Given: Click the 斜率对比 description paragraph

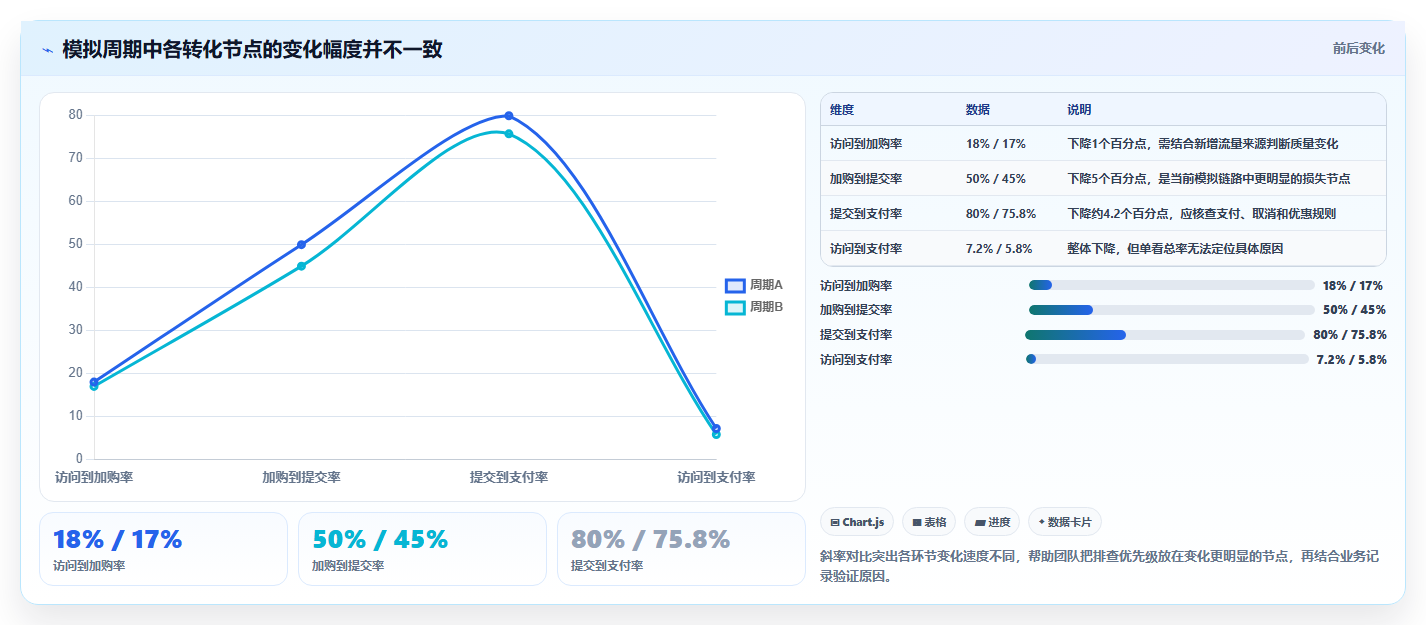Looking at the screenshot, I should click(1100, 567).
